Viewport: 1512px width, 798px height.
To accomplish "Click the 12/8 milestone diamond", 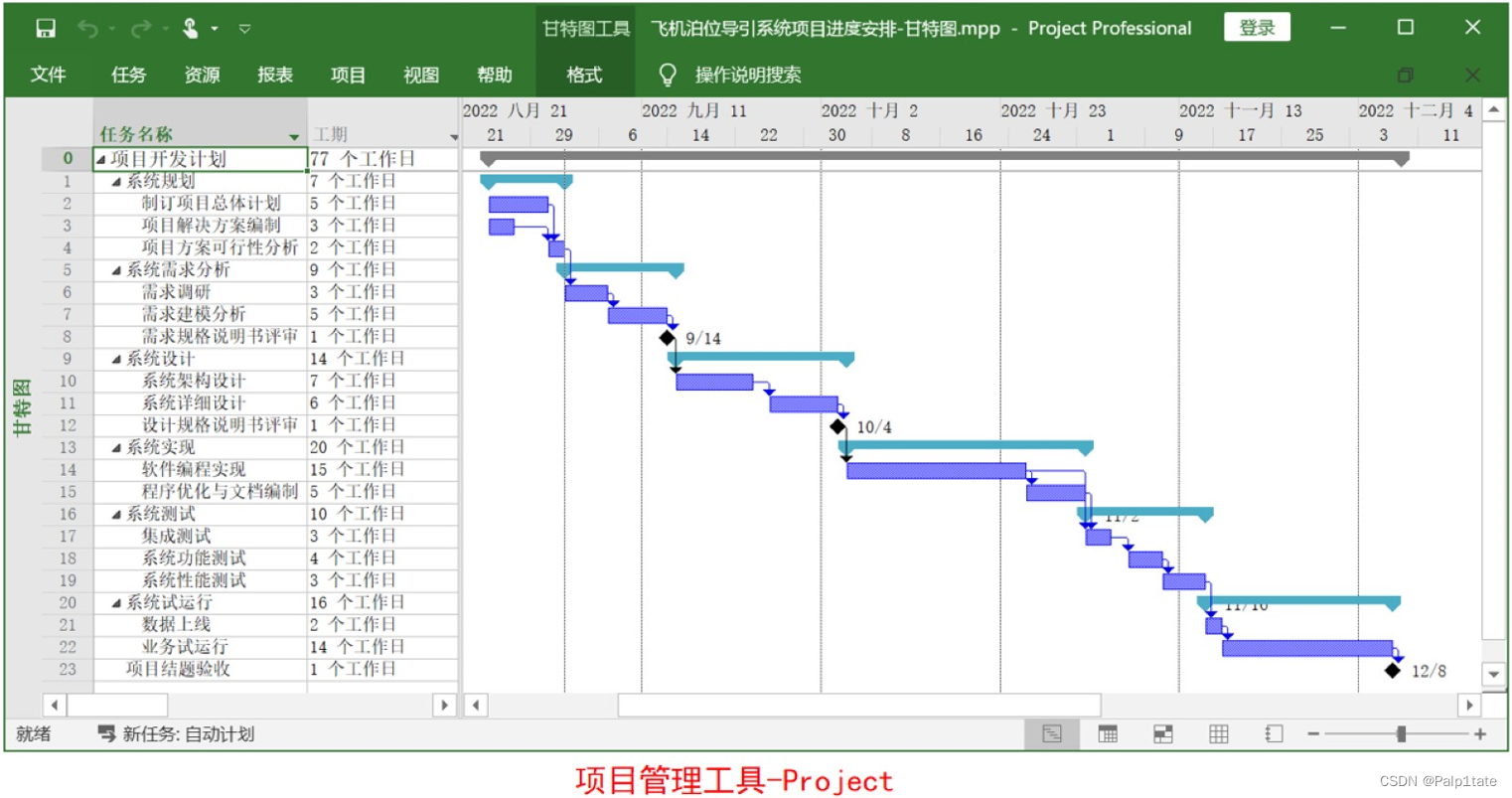I will (1393, 671).
